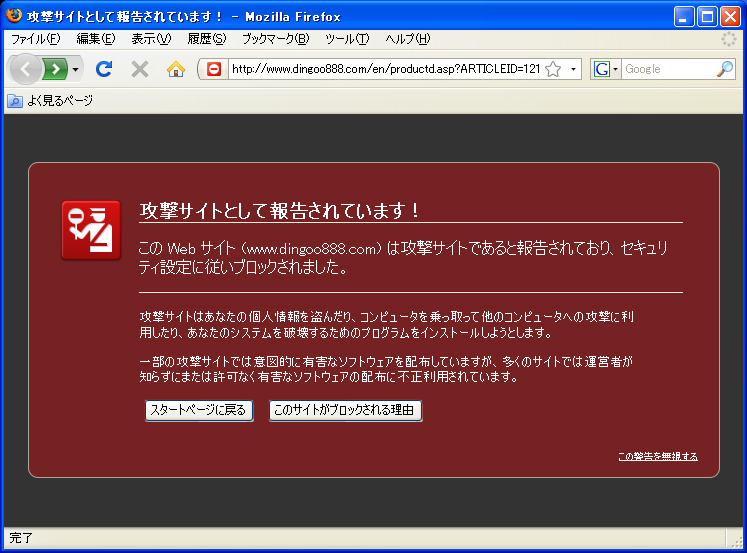Screen dimensions: 747x553
Task: Click the URL address field
Action: 385,70
